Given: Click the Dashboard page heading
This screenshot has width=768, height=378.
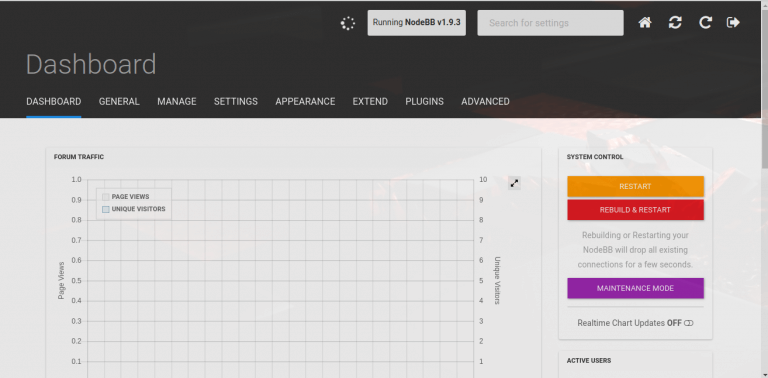Looking at the screenshot, I should click(x=91, y=64).
